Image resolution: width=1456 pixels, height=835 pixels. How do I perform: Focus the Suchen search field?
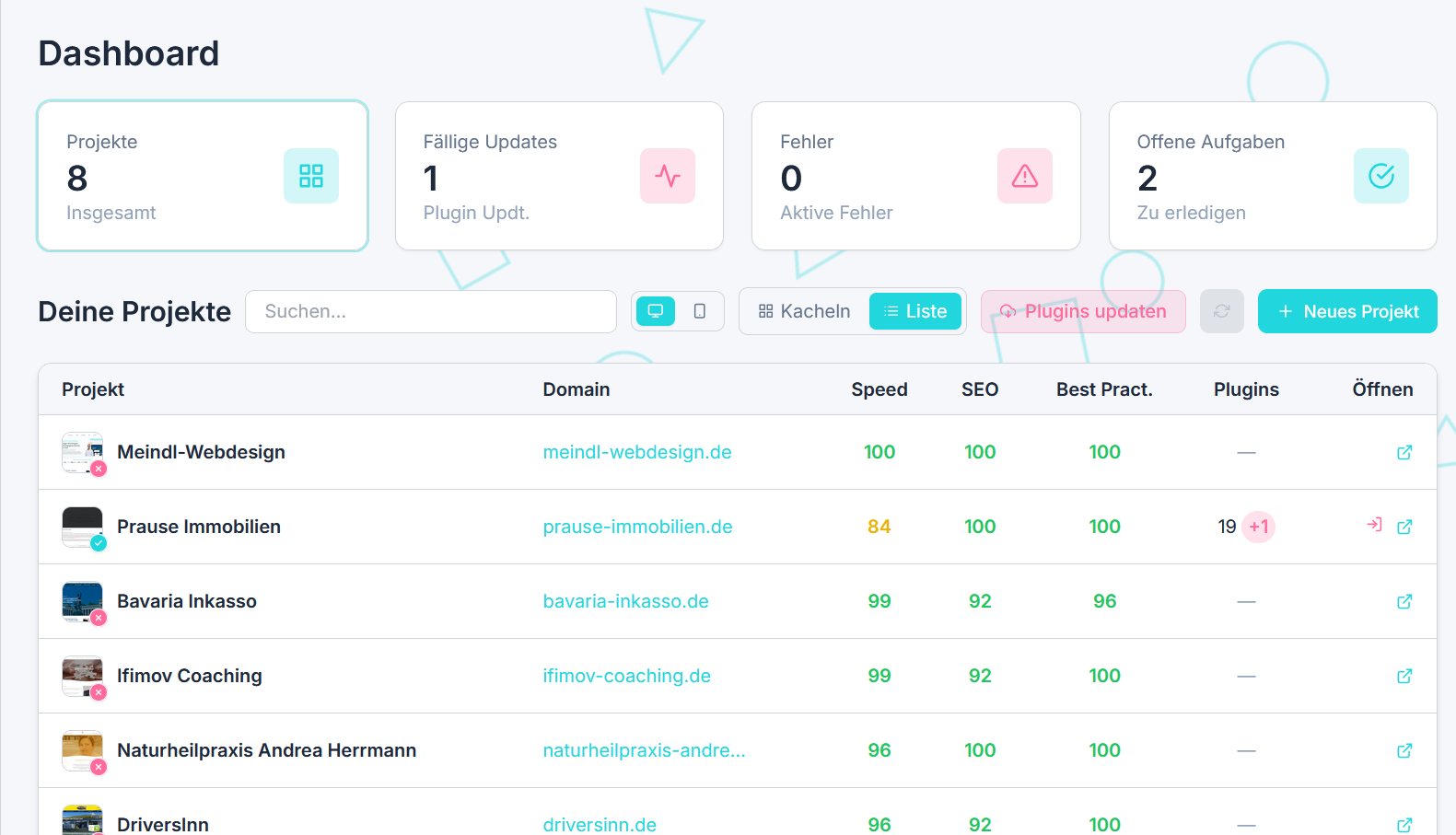pyautogui.click(x=430, y=311)
